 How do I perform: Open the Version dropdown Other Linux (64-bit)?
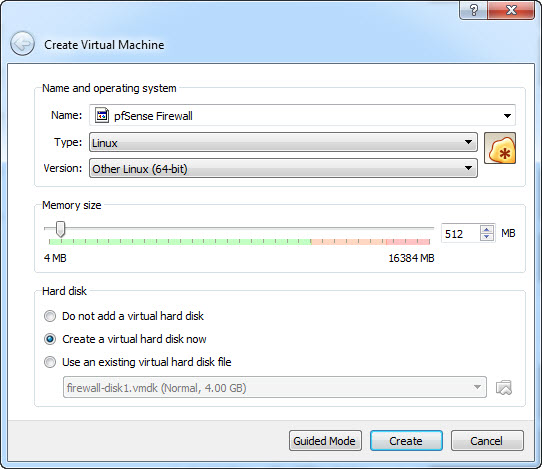coord(283,168)
